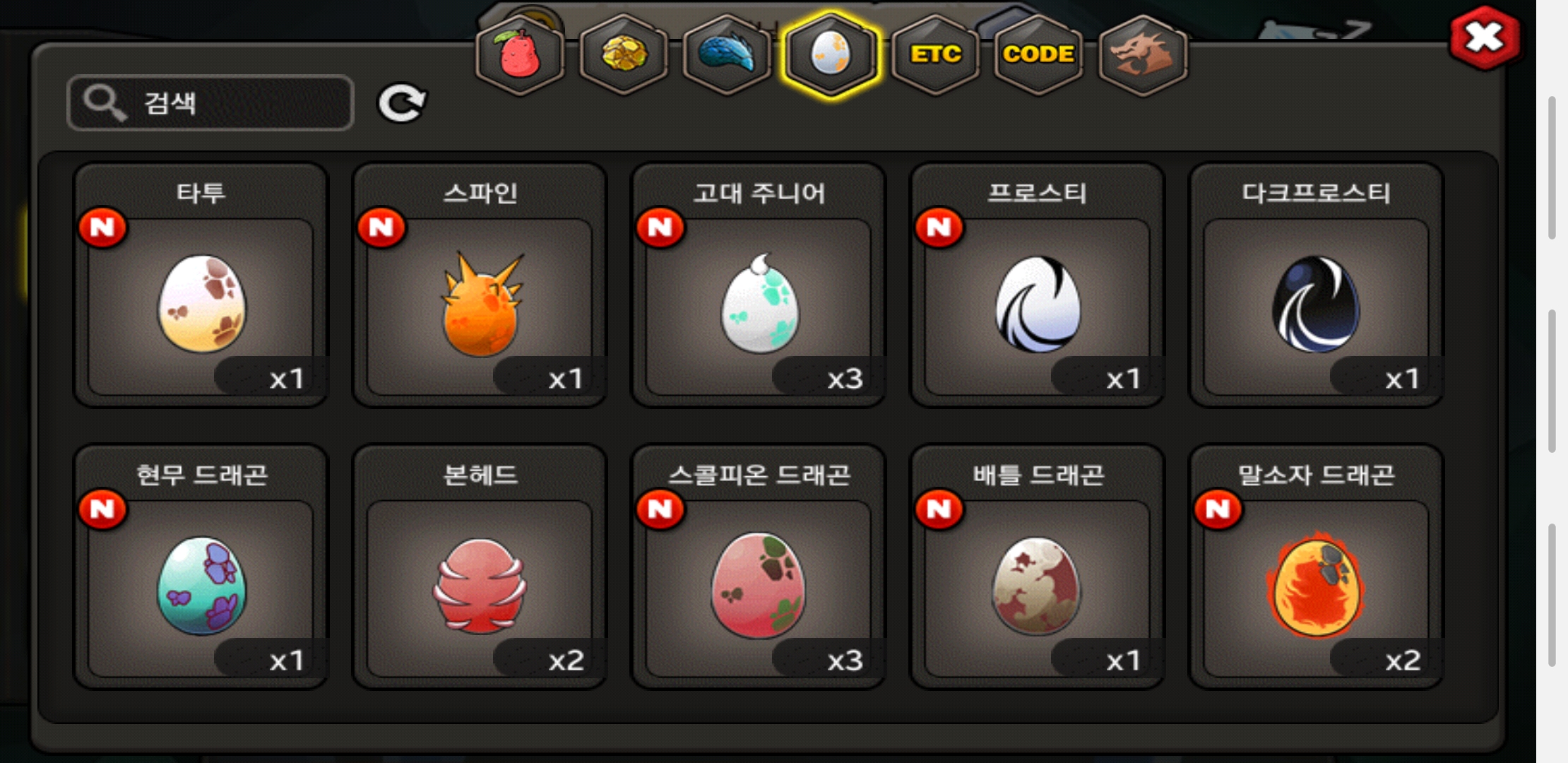The image size is (1568, 763).
Task: Click the refresh arrow icon
Action: pos(401,103)
